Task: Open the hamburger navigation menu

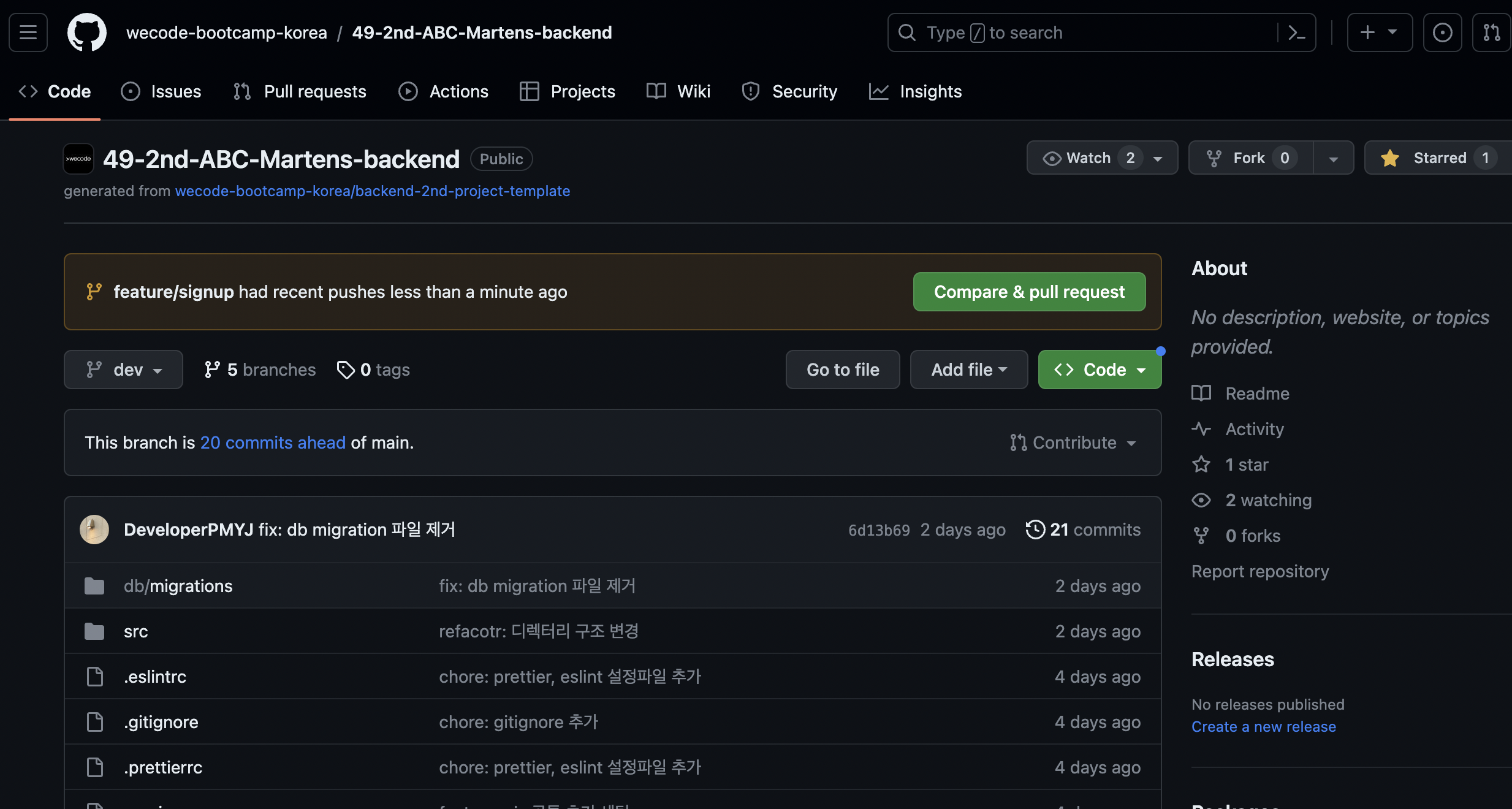Action: click(28, 32)
